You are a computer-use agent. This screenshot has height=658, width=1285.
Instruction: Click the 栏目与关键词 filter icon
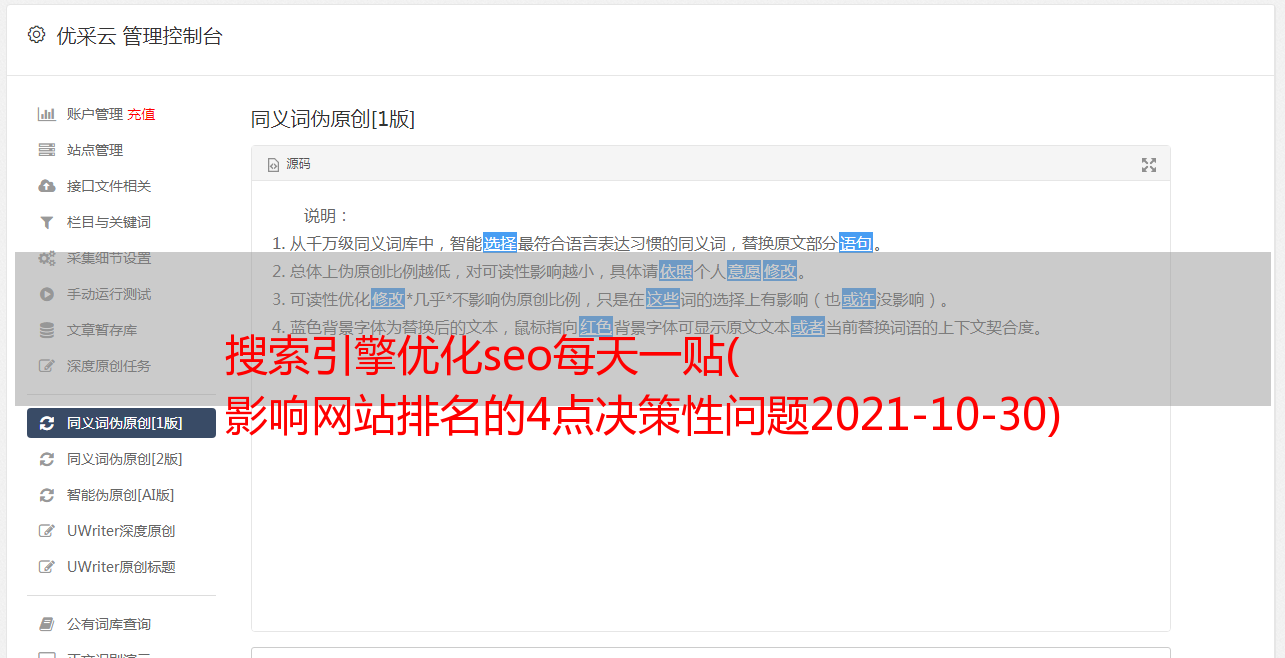[46, 222]
